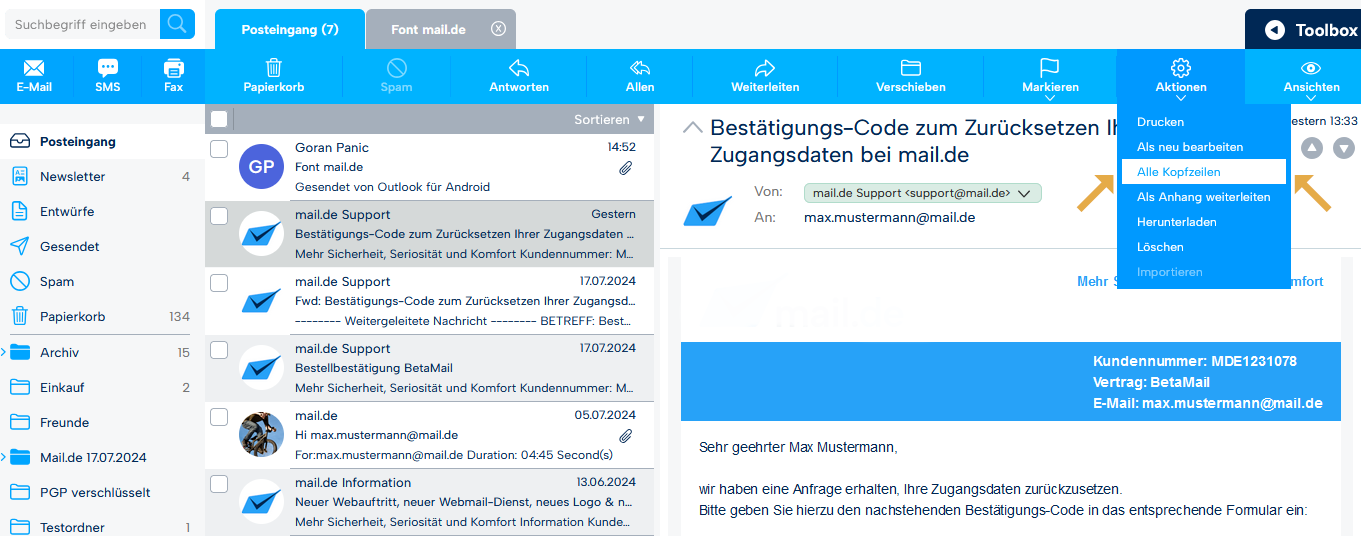
Task: Open the Freunde folder
Action: (x=100, y=422)
